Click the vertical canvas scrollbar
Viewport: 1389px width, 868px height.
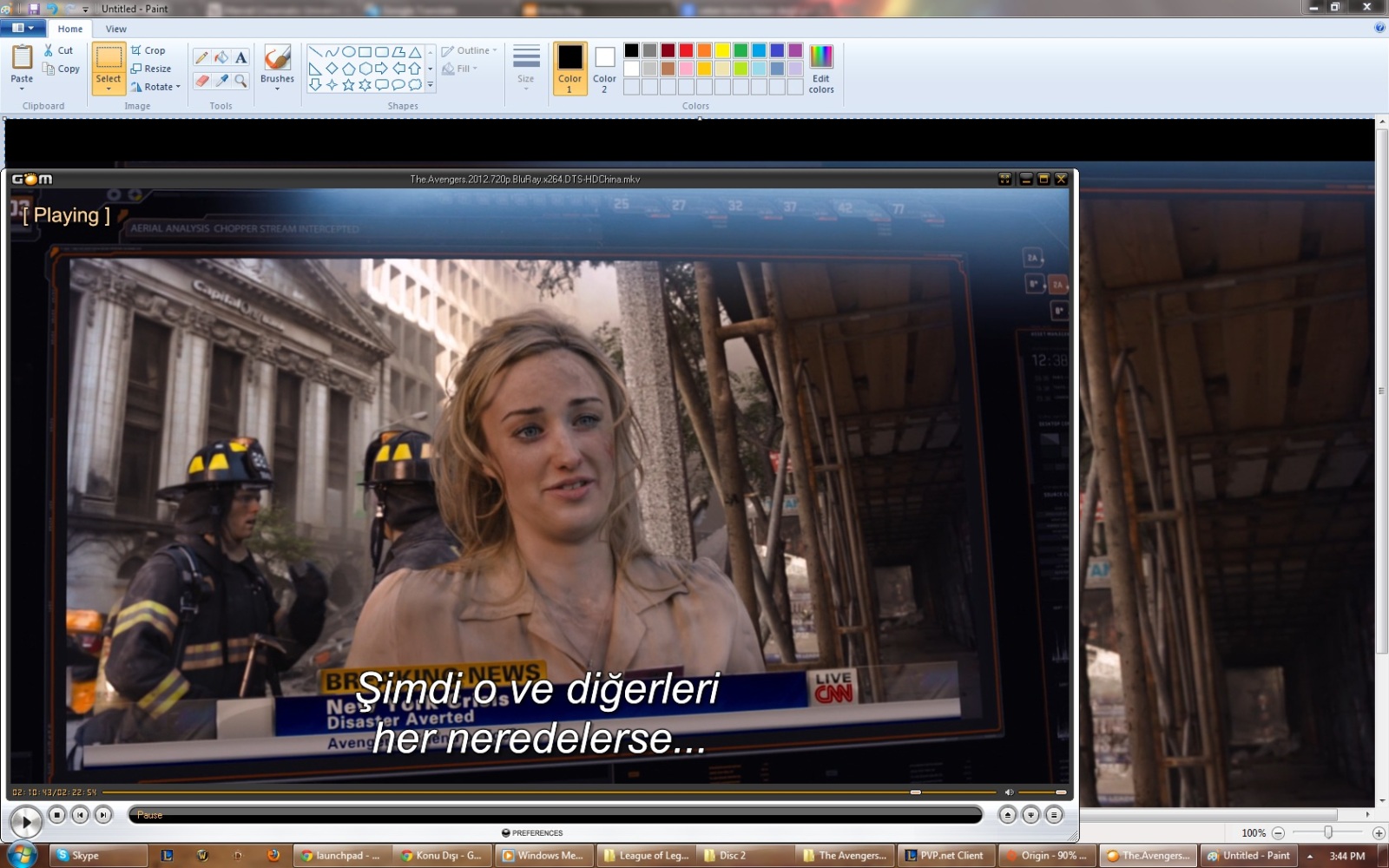(x=1381, y=391)
